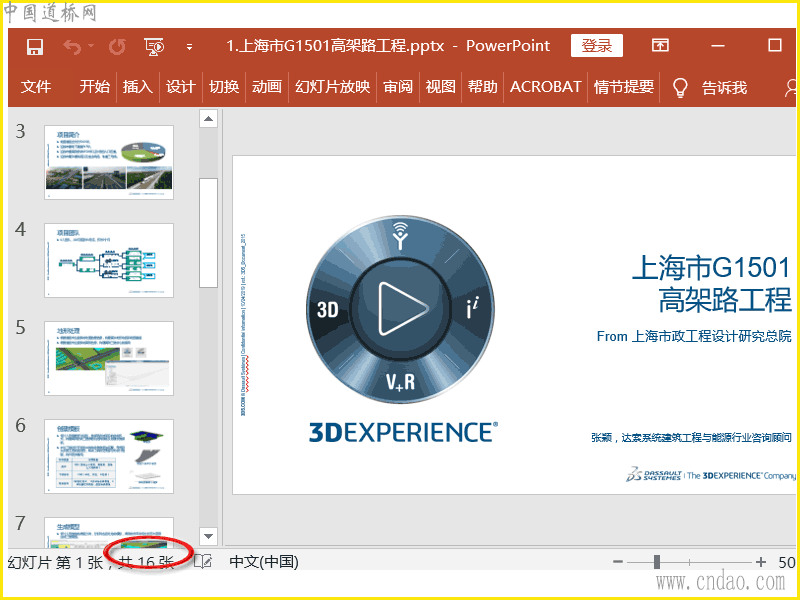Click the thumbnail pane scrollbar thumb

pyautogui.click(x=208, y=233)
